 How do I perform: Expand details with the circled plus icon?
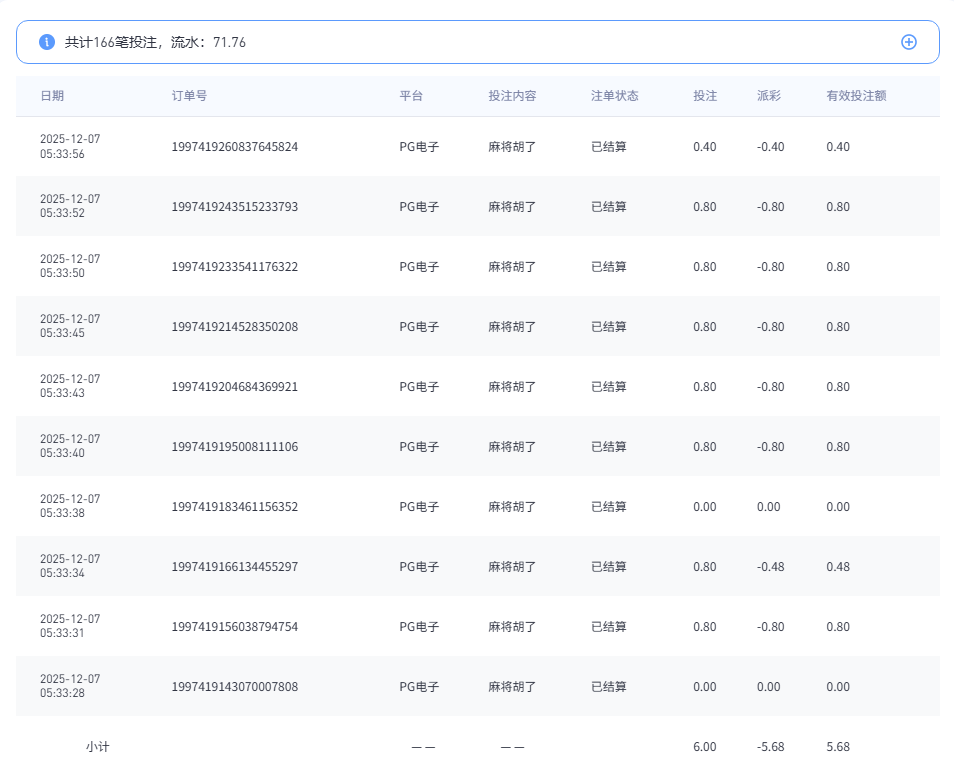[x=908, y=42]
